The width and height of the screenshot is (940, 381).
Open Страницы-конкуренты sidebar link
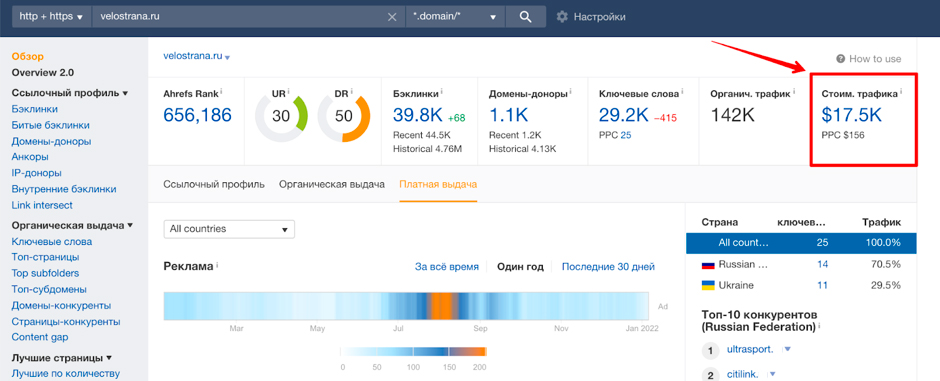[66, 322]
